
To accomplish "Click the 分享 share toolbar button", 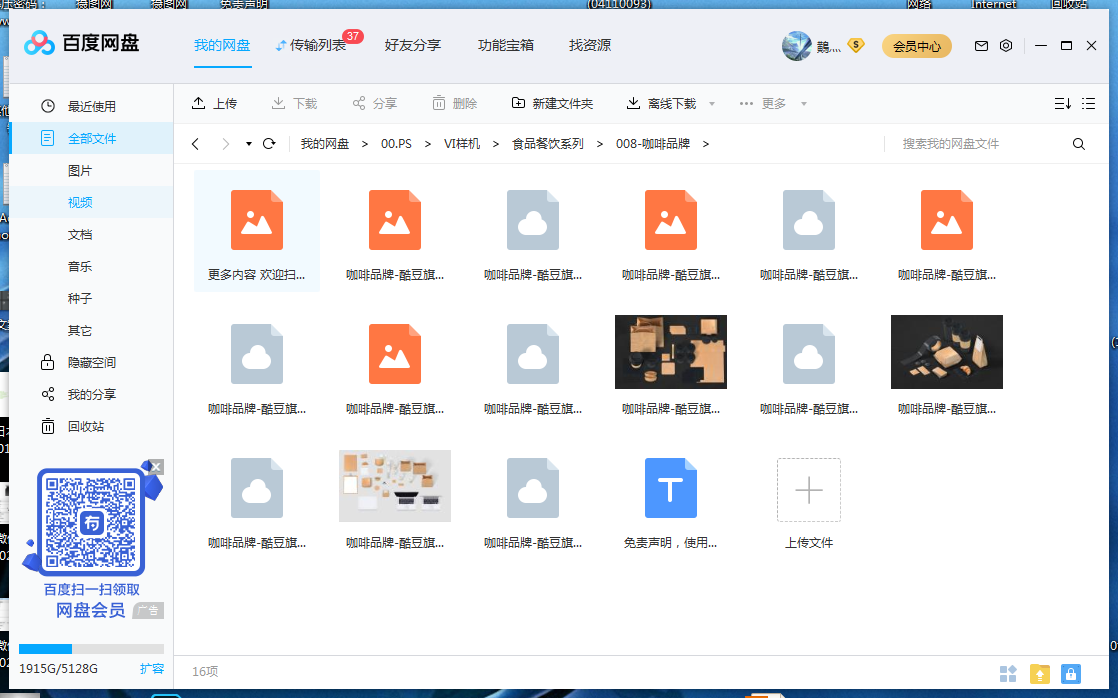I will [375, 103].
